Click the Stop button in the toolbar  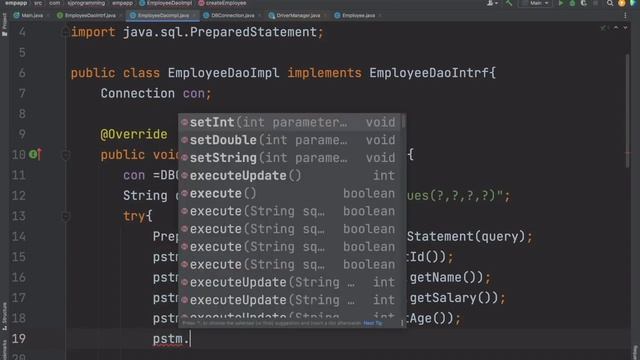point(596,3)
